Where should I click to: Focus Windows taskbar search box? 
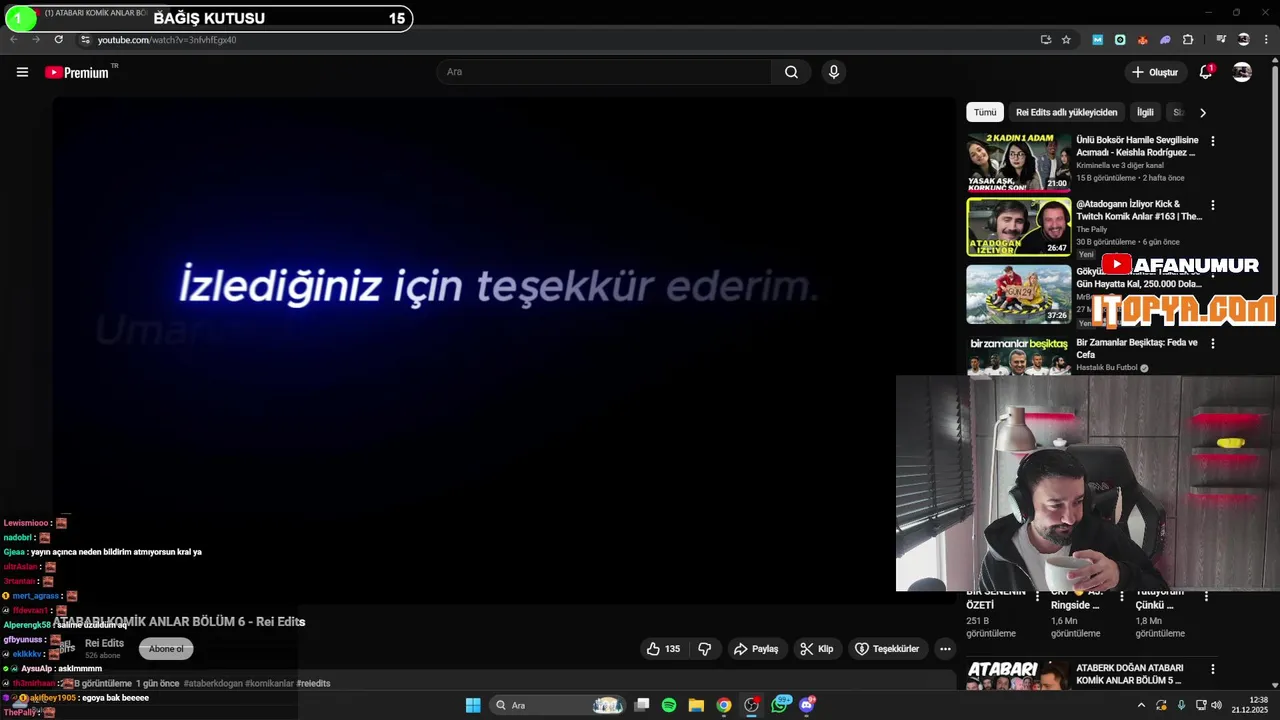(x=560, y=705)
